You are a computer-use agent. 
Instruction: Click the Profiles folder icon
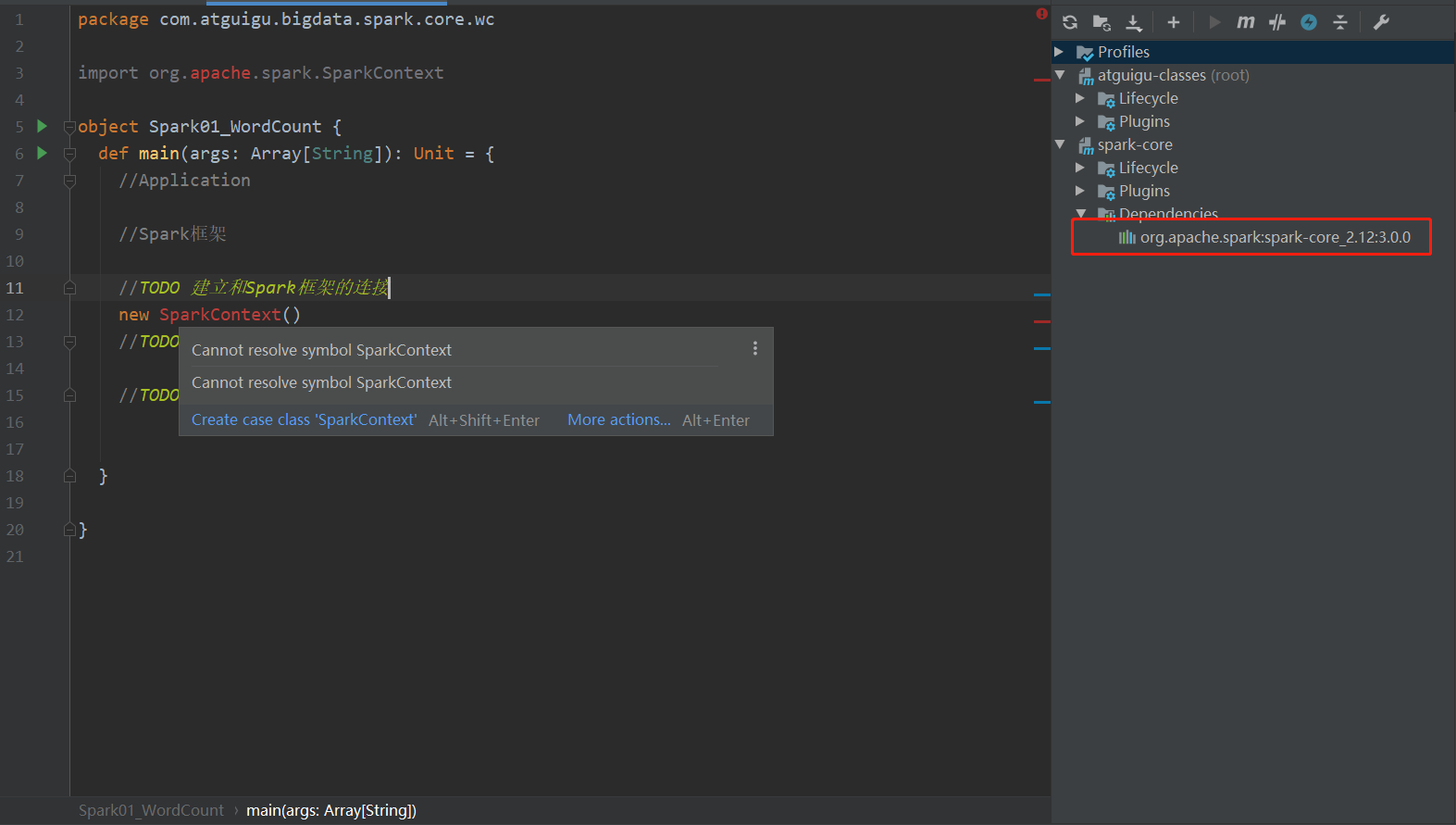click(1085, 53)
